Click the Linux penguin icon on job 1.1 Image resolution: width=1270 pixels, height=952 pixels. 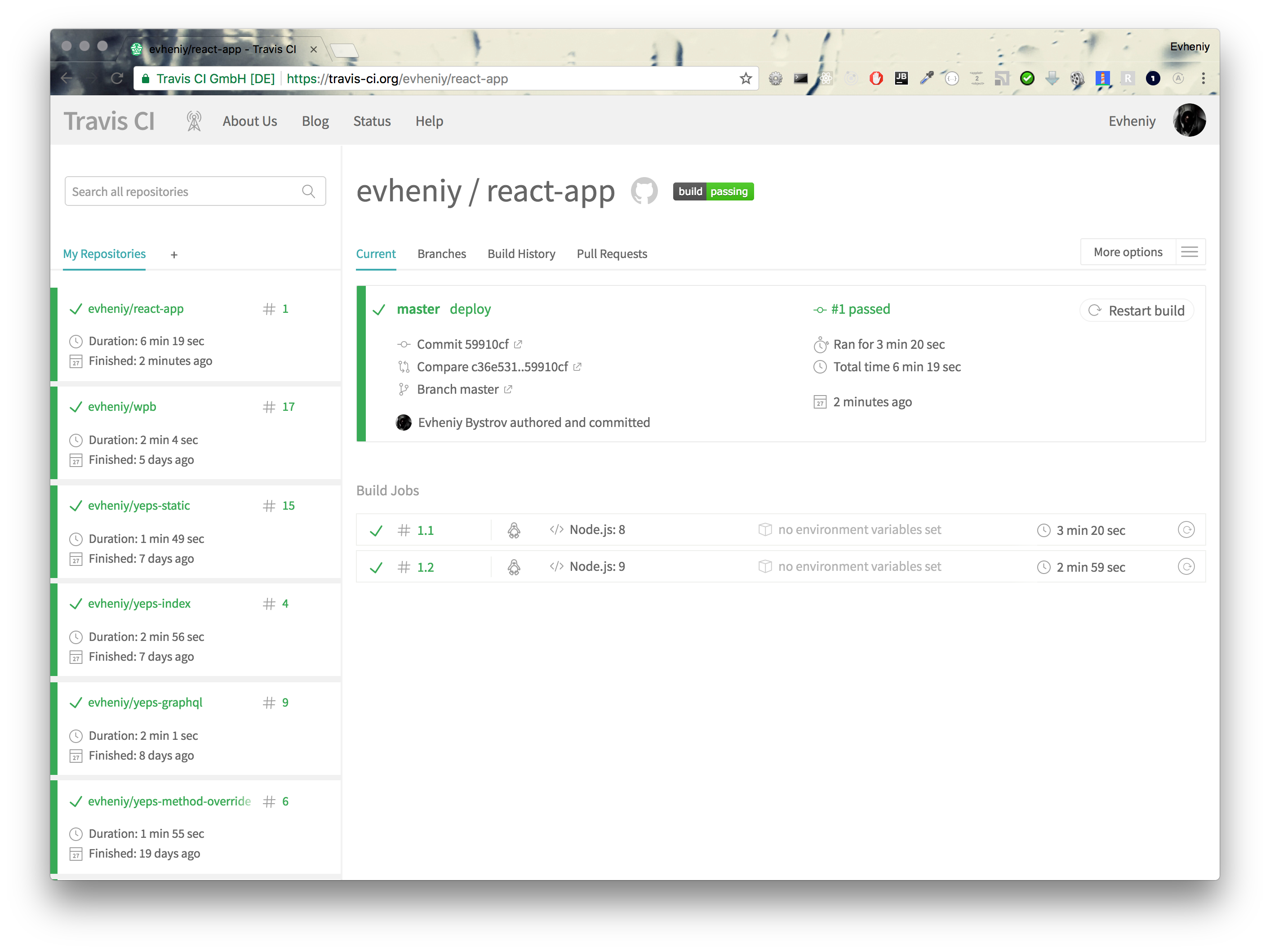515,530
